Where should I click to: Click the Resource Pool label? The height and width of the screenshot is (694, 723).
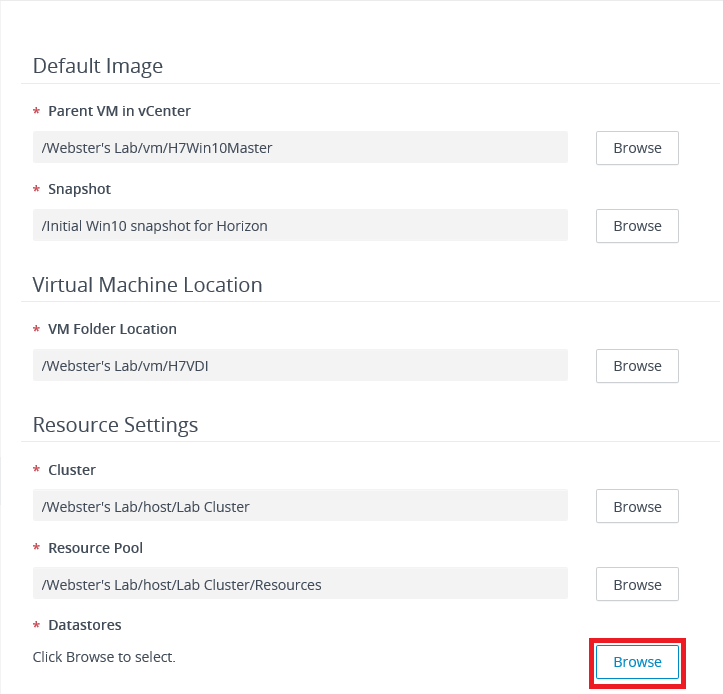pos(95,548)
